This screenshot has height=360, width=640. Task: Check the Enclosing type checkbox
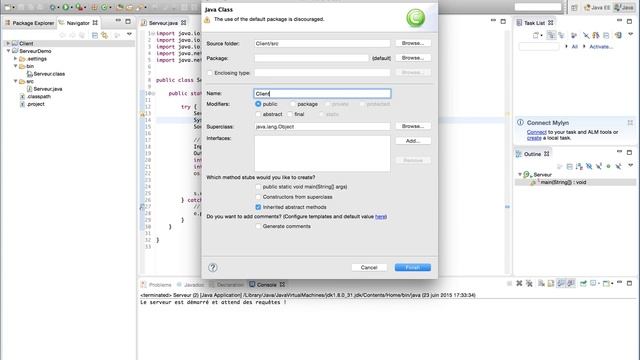pyautogui.click(x=210, y=73)
